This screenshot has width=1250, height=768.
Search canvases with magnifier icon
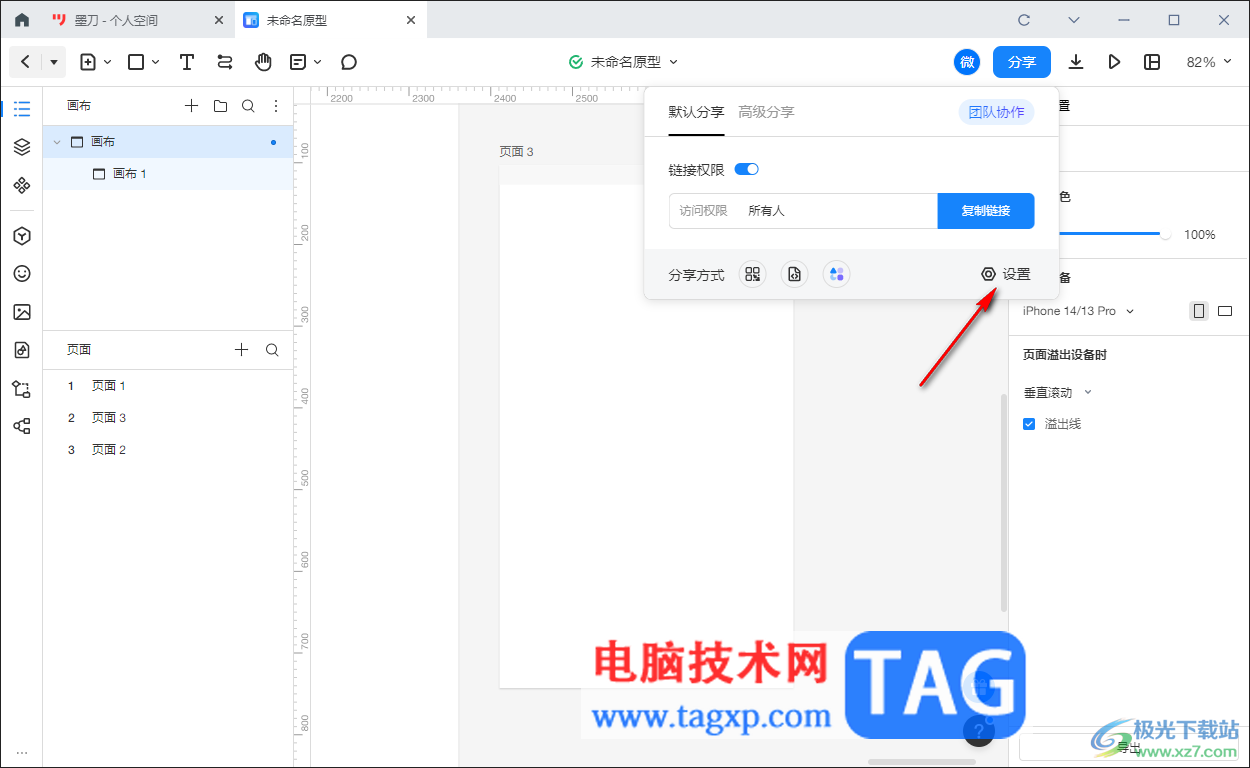tap(248, 106)
